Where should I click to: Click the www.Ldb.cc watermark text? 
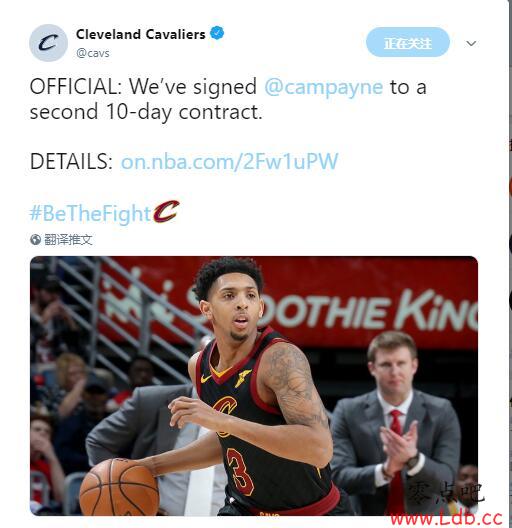click(x=447, y=519)
